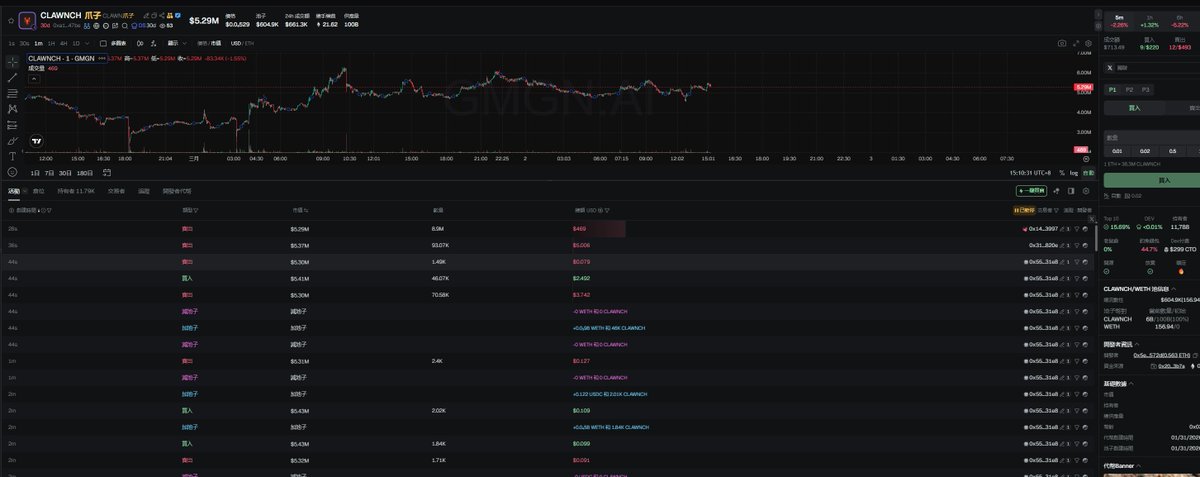
Task: Switch currency between USD and ETH
Action: (x=241, y=43)
